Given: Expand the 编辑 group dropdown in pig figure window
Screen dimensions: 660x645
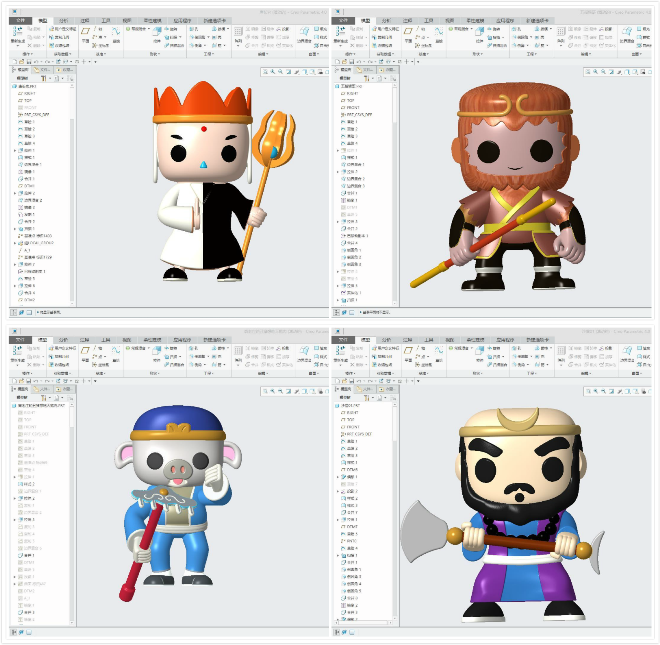Looking at the screenshot, I should click(x=263, y=373).
